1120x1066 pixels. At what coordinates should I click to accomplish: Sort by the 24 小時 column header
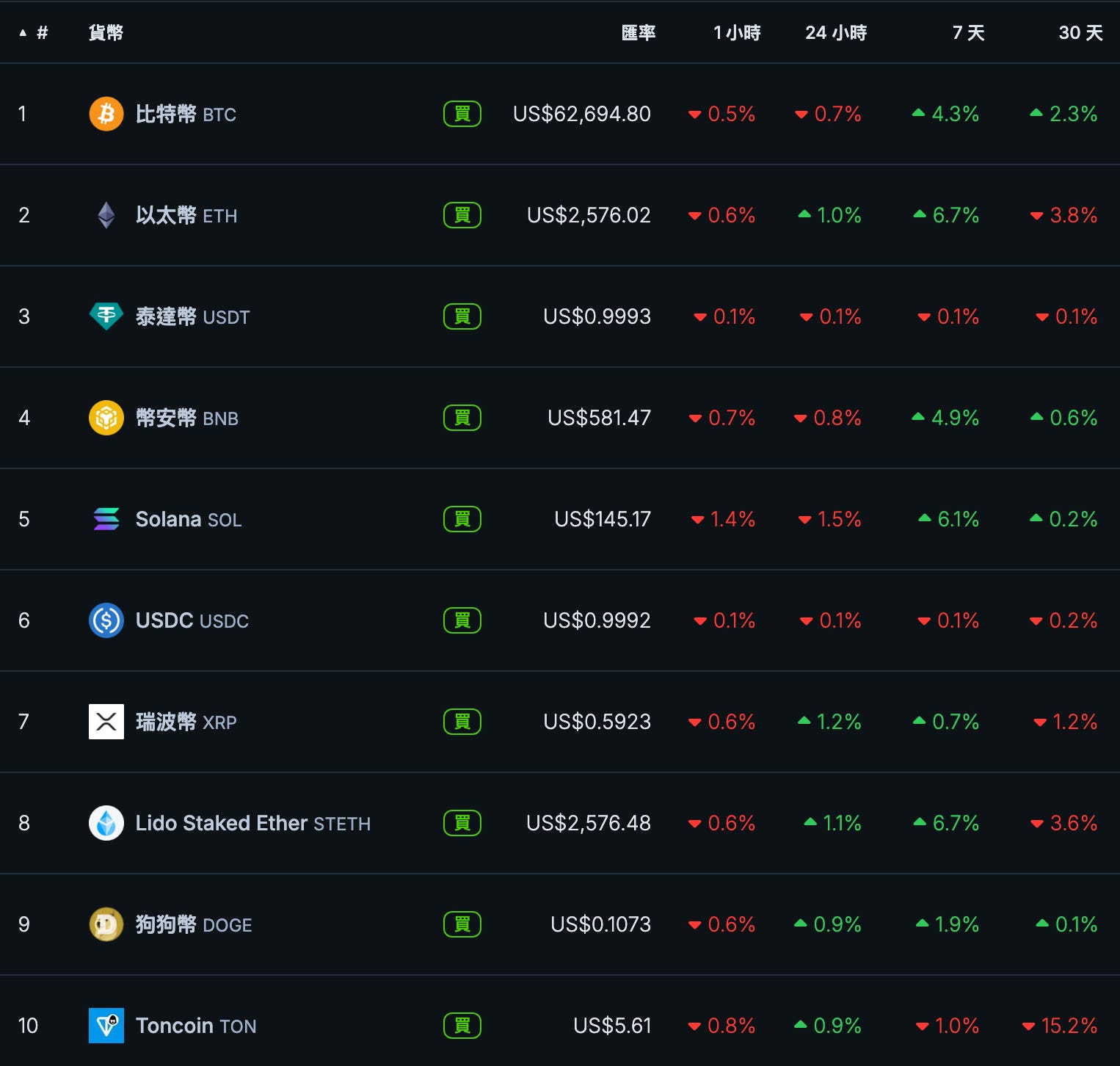[836, 32]
